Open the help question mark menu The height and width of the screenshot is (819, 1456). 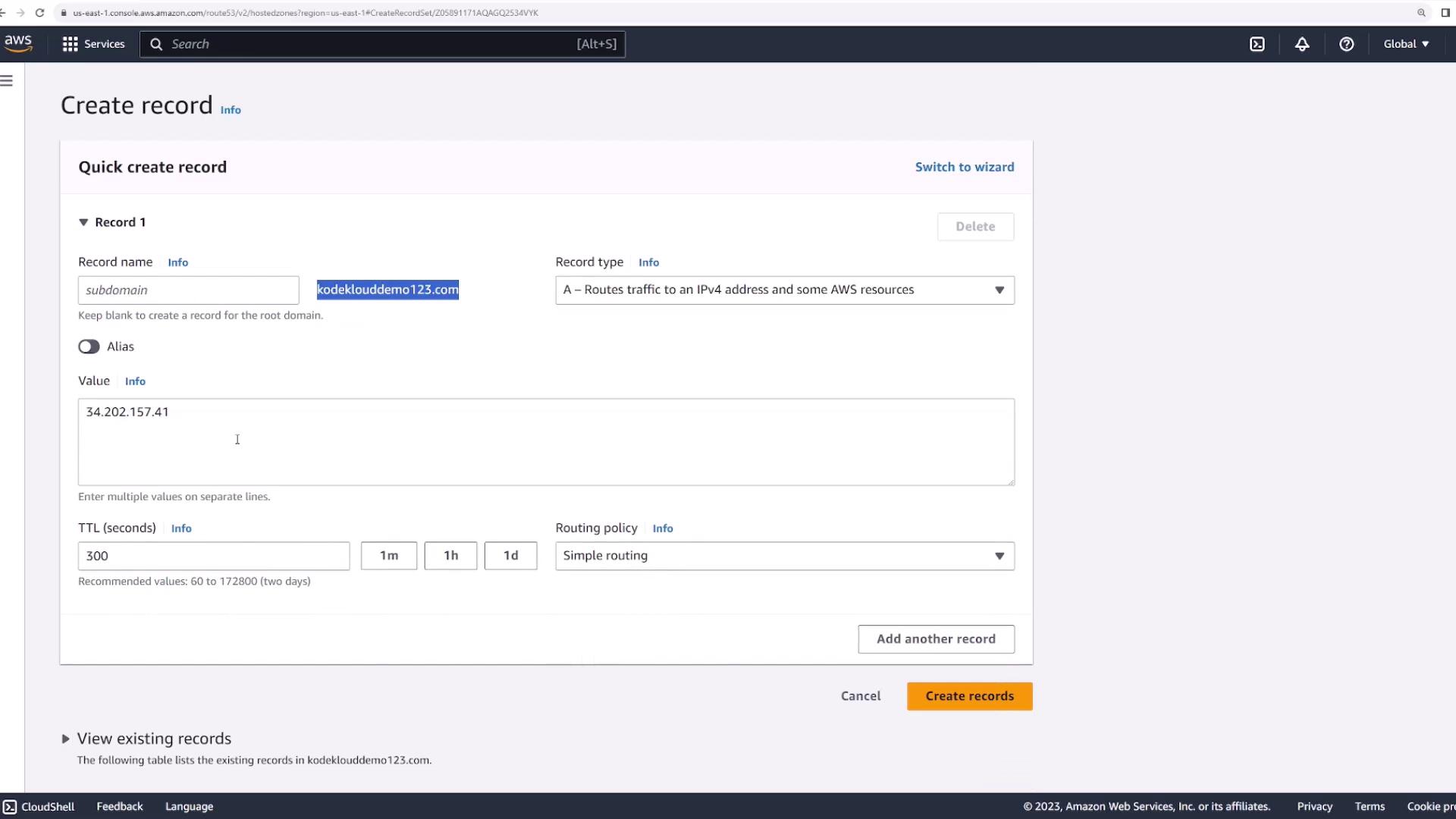(x=1346, y=44)
